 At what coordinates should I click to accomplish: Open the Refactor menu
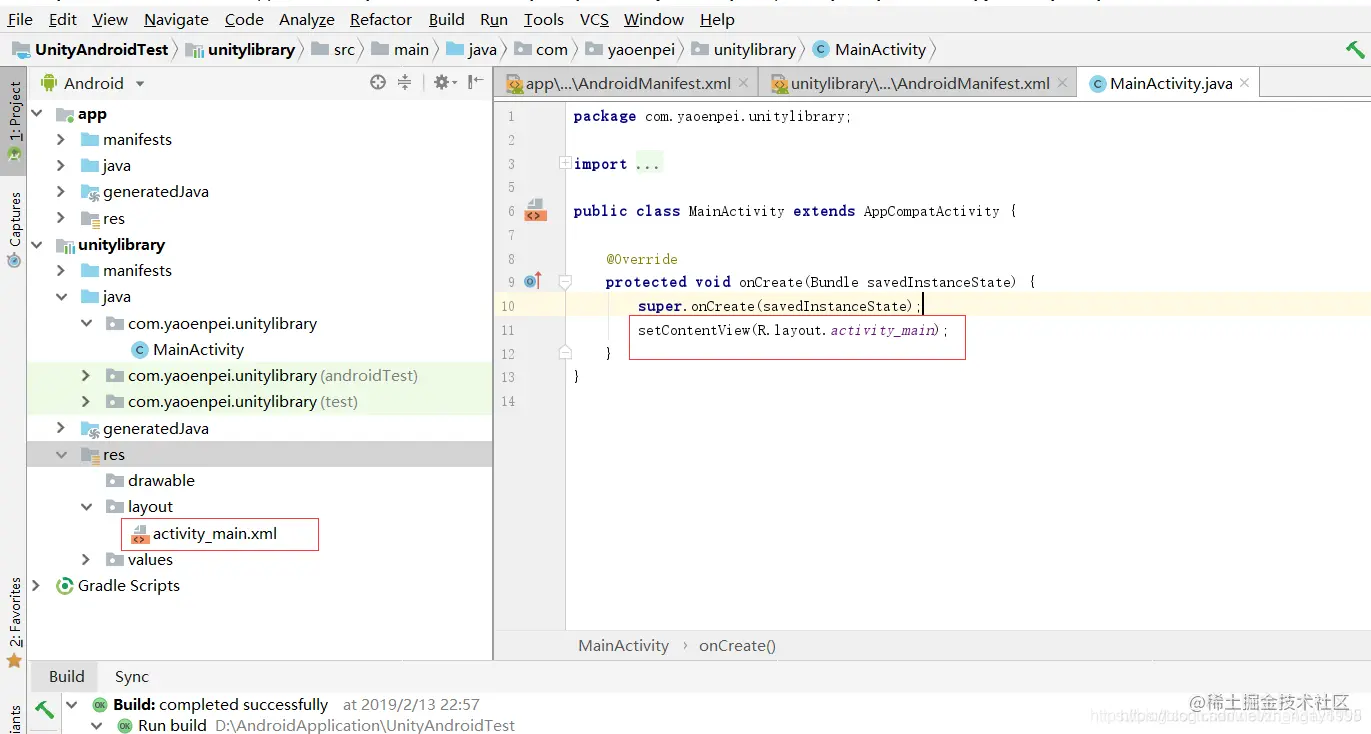(x=381, y=19)
